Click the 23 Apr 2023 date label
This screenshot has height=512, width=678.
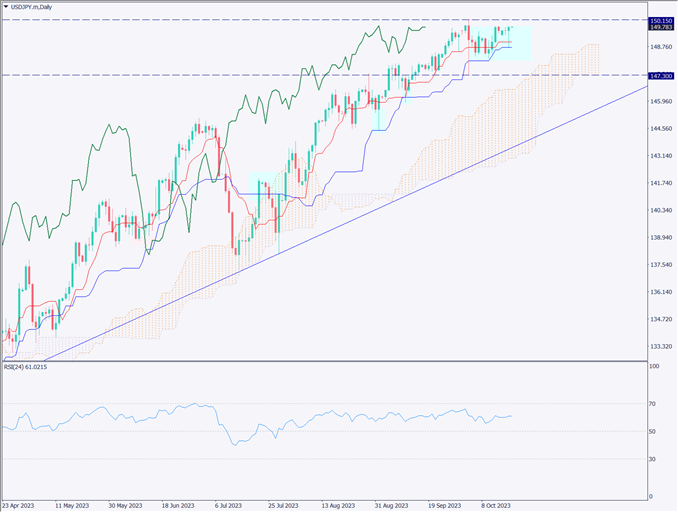click(21, 506)
